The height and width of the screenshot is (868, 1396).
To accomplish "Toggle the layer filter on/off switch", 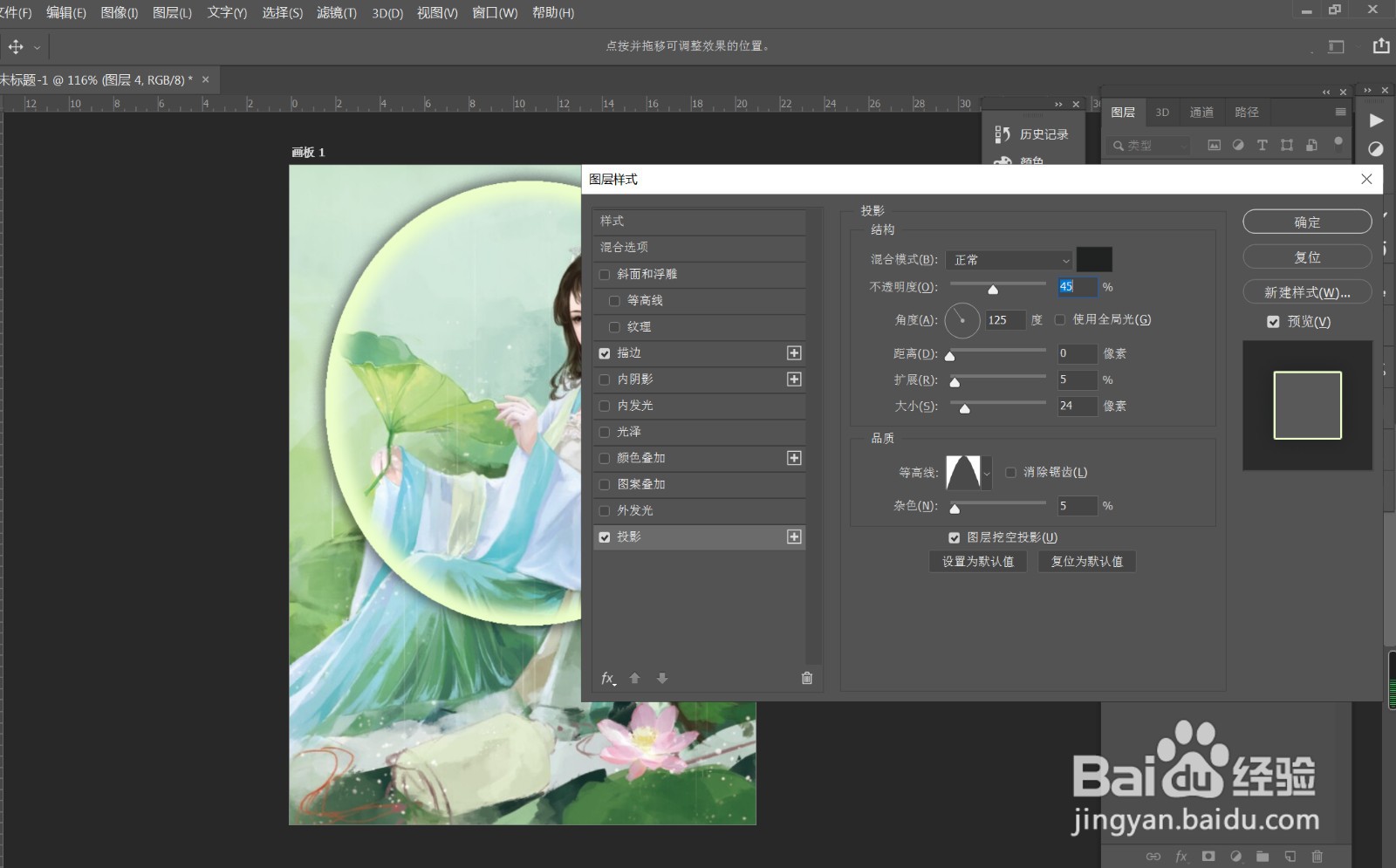I will coord(1338,143).
